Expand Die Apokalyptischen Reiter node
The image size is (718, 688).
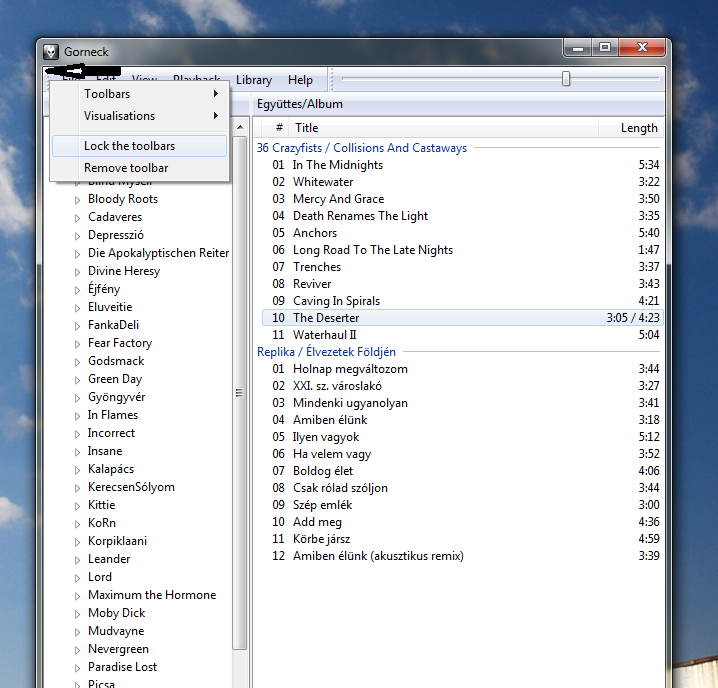pyautogui.click(x=77, y=254)
